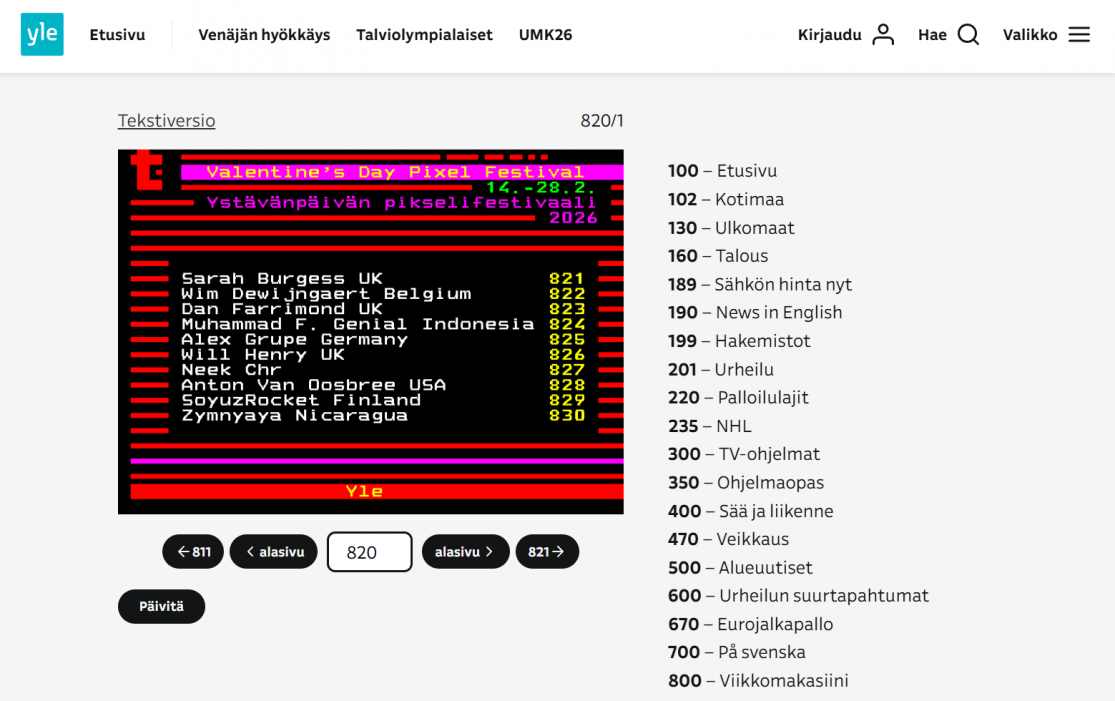Open 700 På svenska page
The width and height of the screenshot is (1115, 701).
(x=736, y=652)
